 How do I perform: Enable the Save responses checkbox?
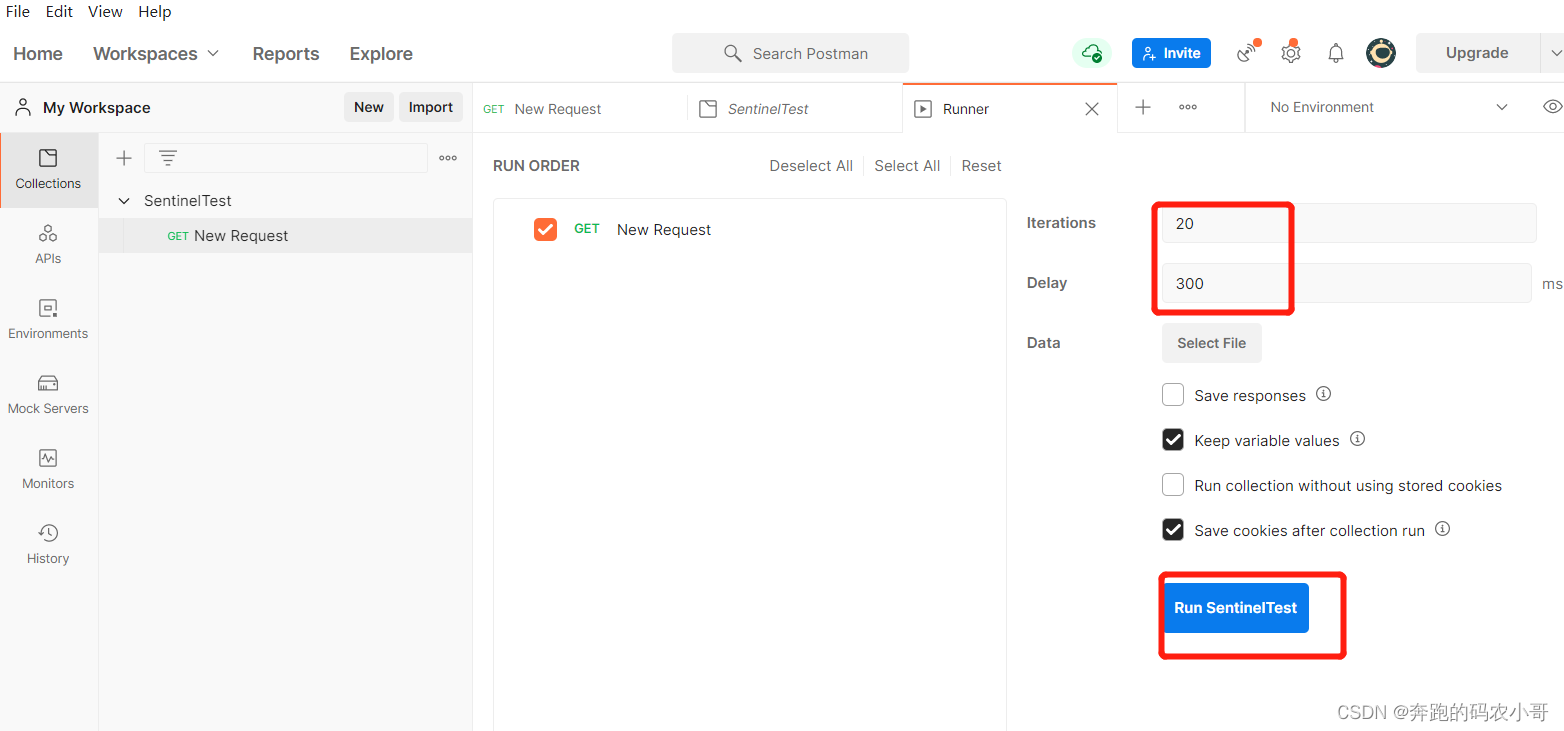[1173, 395]
